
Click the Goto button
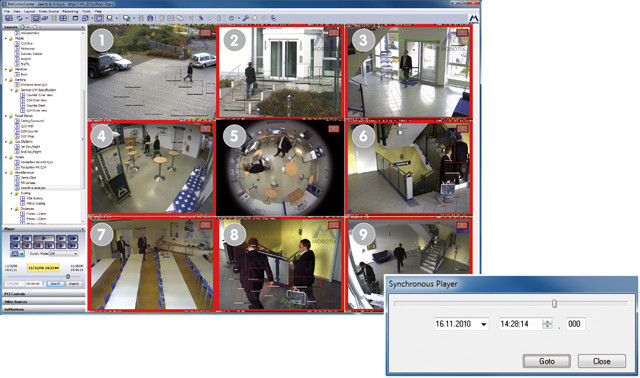click(x=547, y=361)
